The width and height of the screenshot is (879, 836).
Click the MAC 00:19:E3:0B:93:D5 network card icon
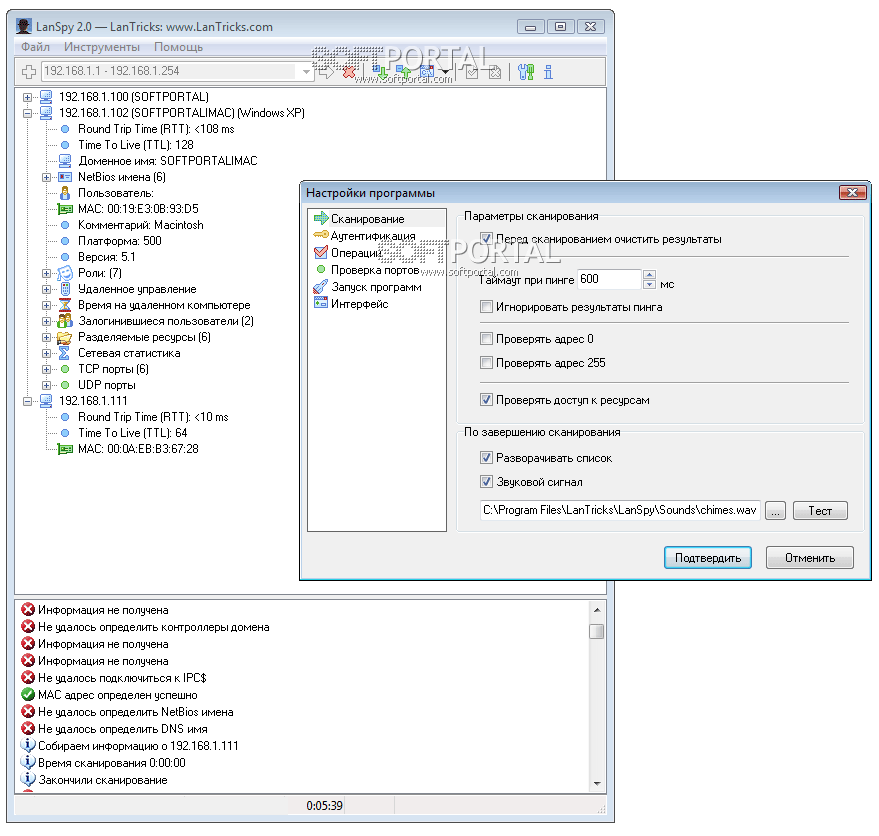pos(65,209)
